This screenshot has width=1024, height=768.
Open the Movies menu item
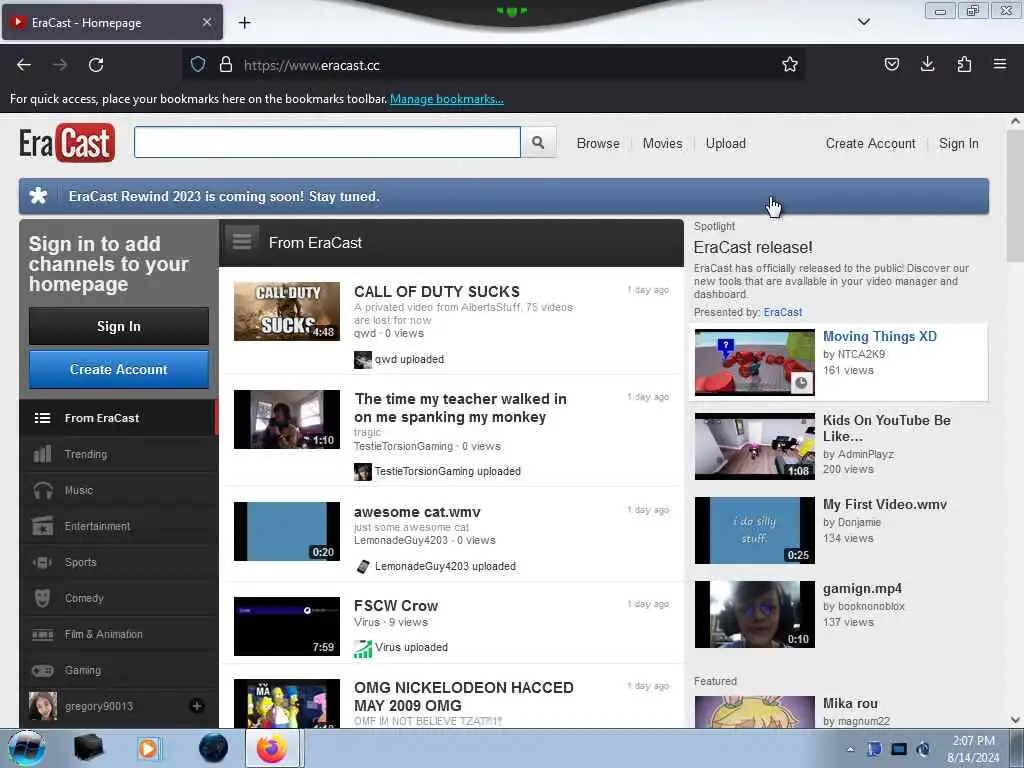662,144
